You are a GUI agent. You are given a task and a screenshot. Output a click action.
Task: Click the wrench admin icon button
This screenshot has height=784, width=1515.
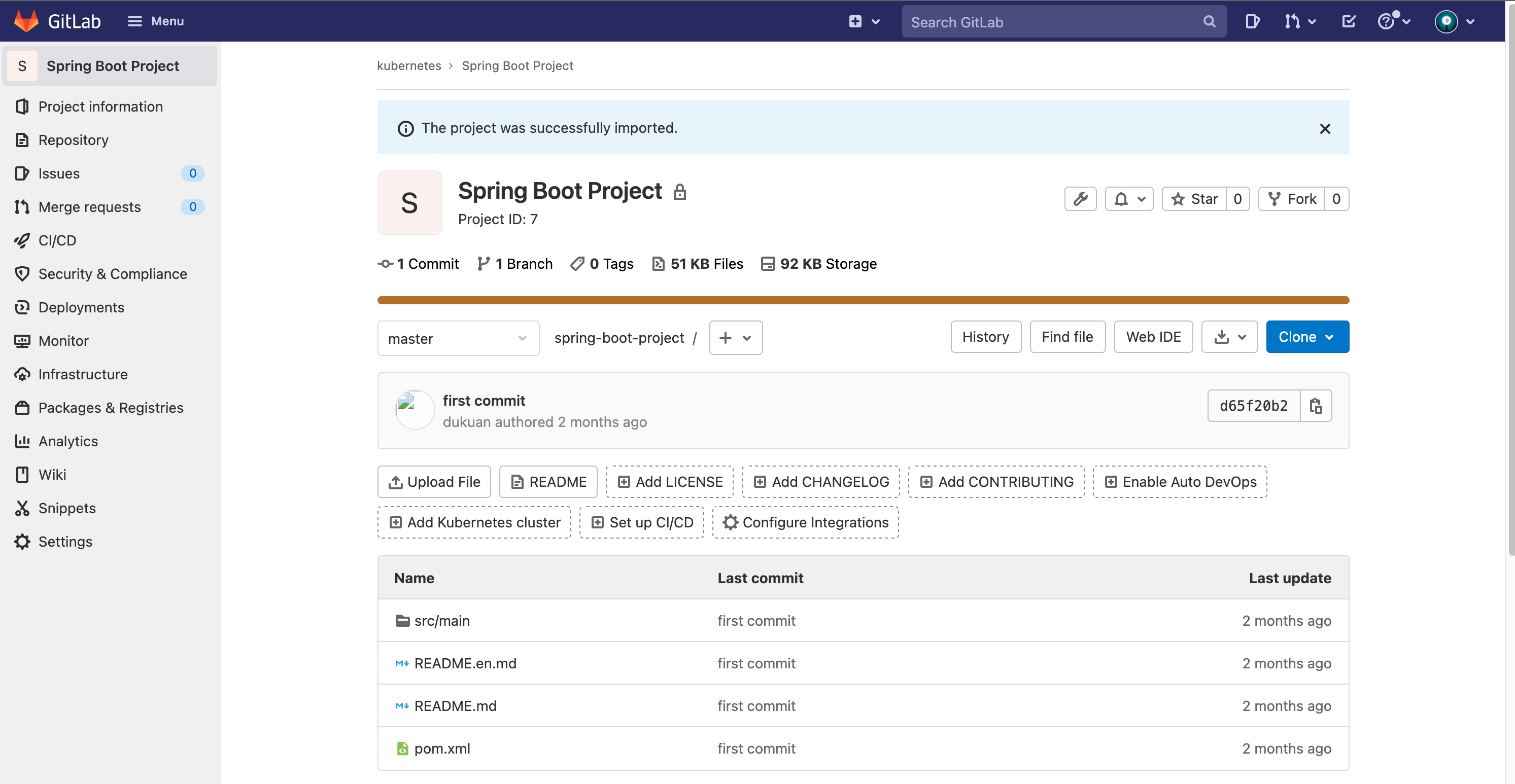tap(1080, 199)
